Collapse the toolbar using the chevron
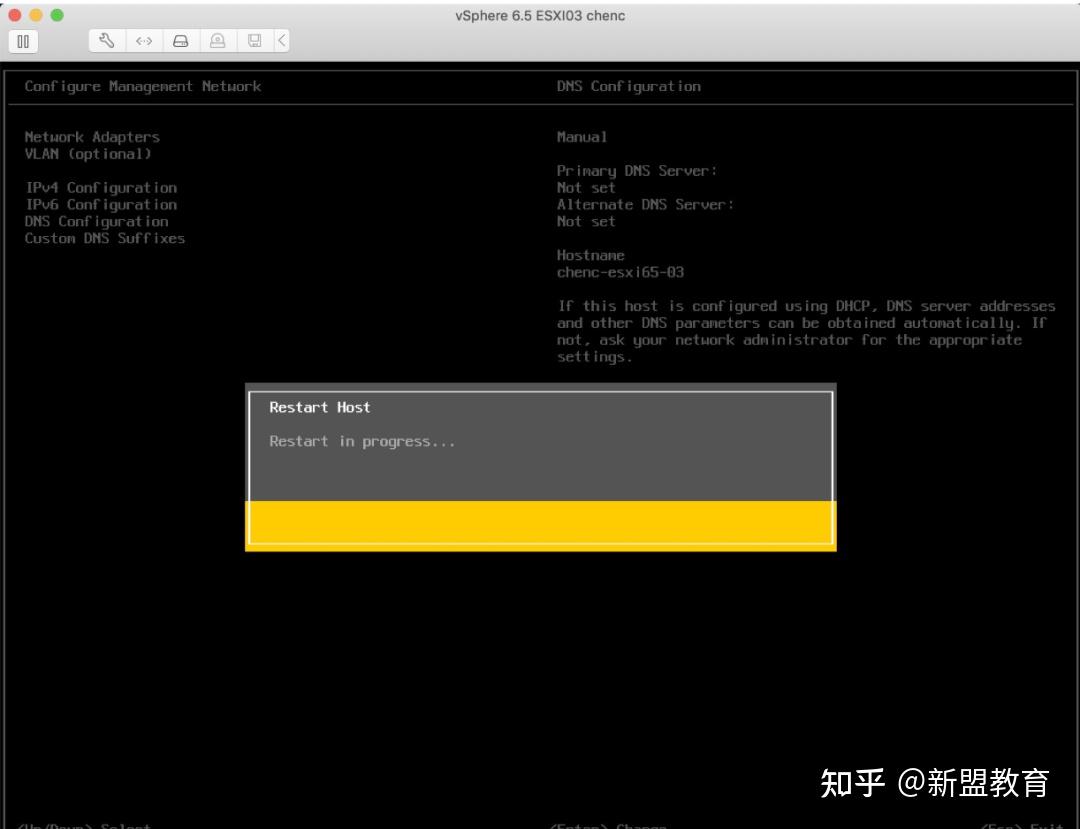This screenshot has height=829, width=1080. click(281, 41)
